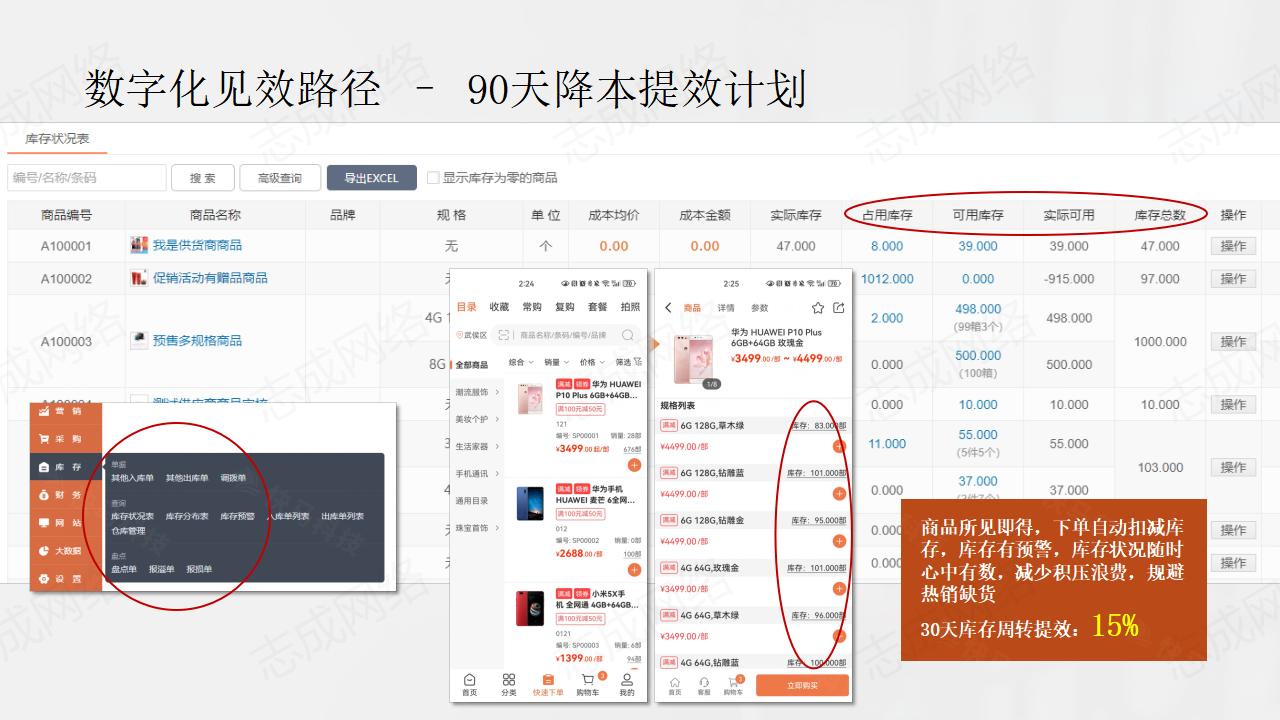Image resolution: width=1280 pixels, height=720 pixels.
Task: Tap the 首页 home icon in product list phone
Action: pos(469,679)
